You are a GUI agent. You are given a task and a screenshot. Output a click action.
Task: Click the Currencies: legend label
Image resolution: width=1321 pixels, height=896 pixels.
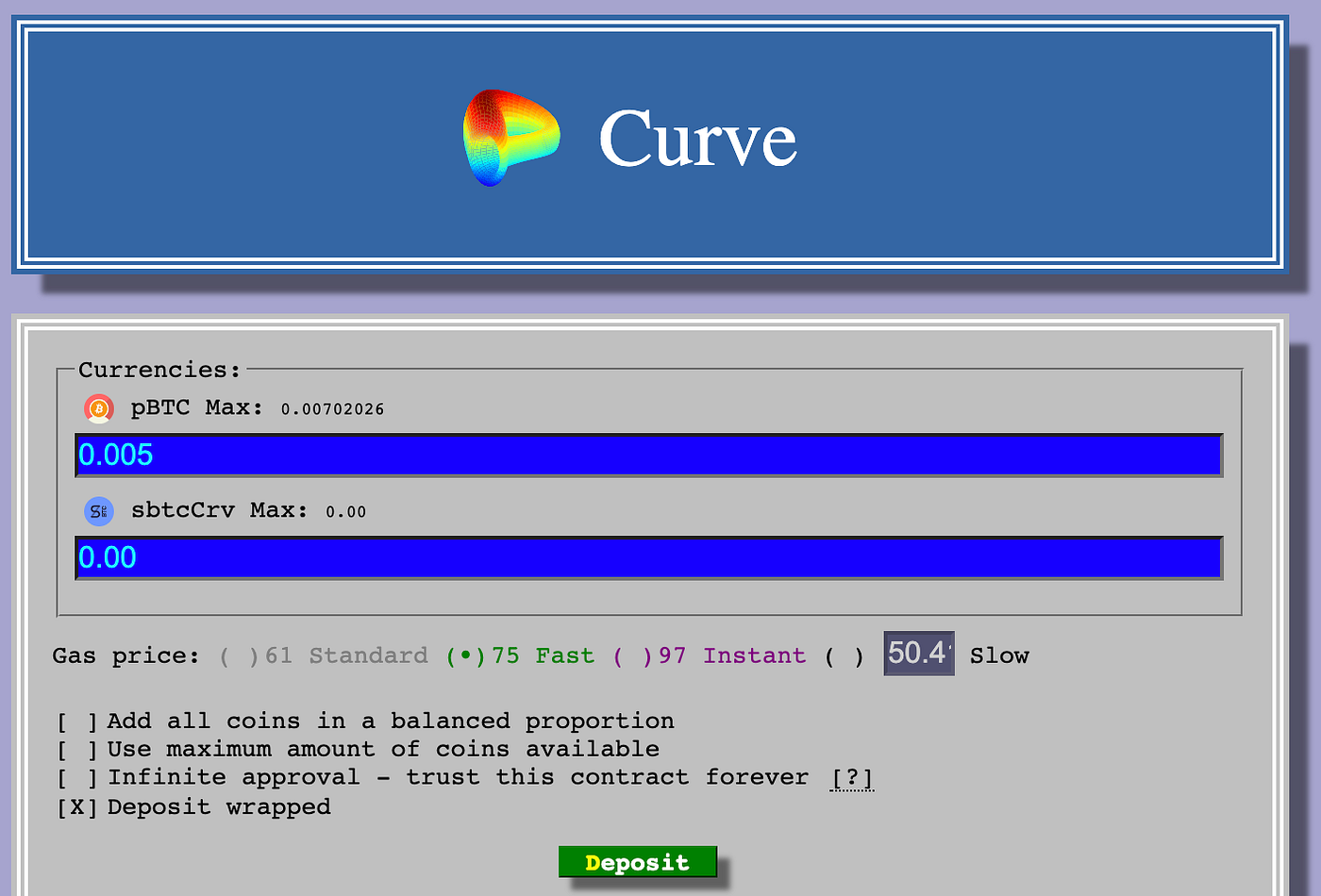159,370
